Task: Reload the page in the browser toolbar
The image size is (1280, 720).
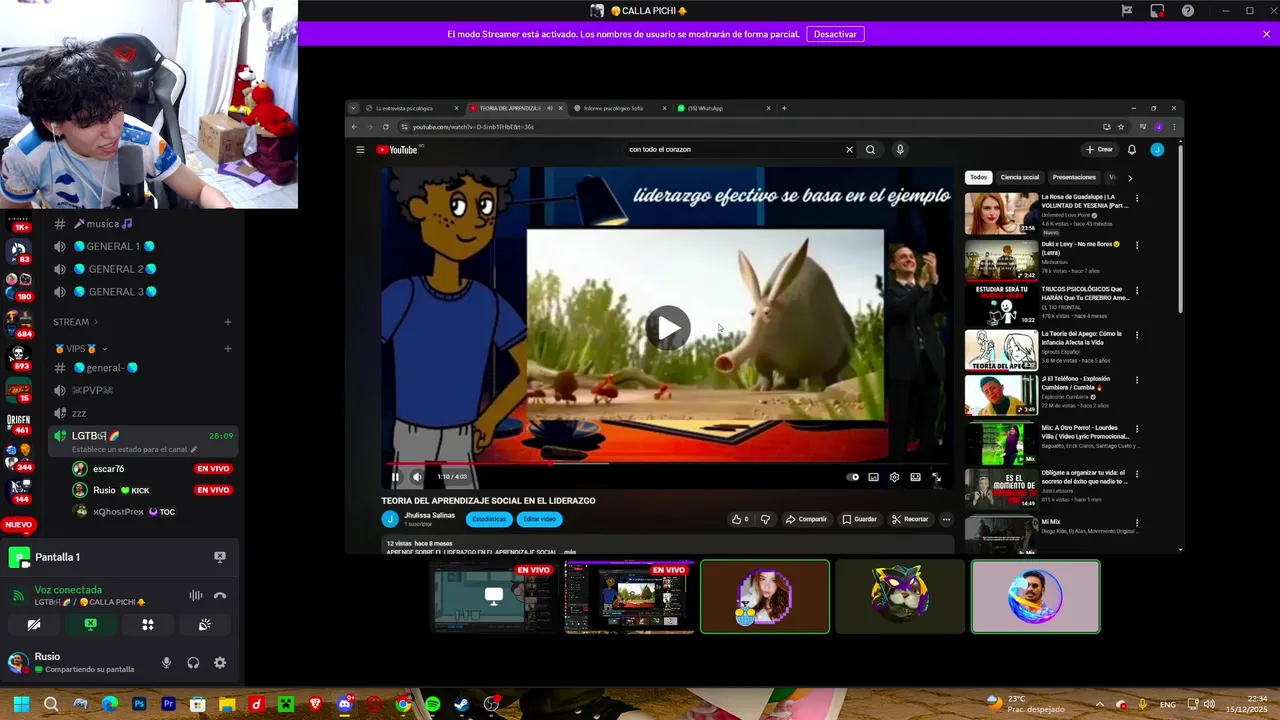Action: point(385,127)
